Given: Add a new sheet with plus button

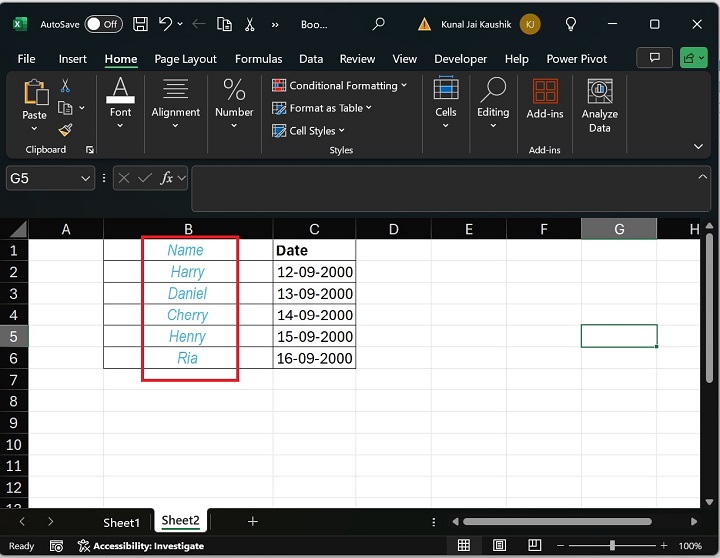Looking at the screenshot, I should click(252, 522).
